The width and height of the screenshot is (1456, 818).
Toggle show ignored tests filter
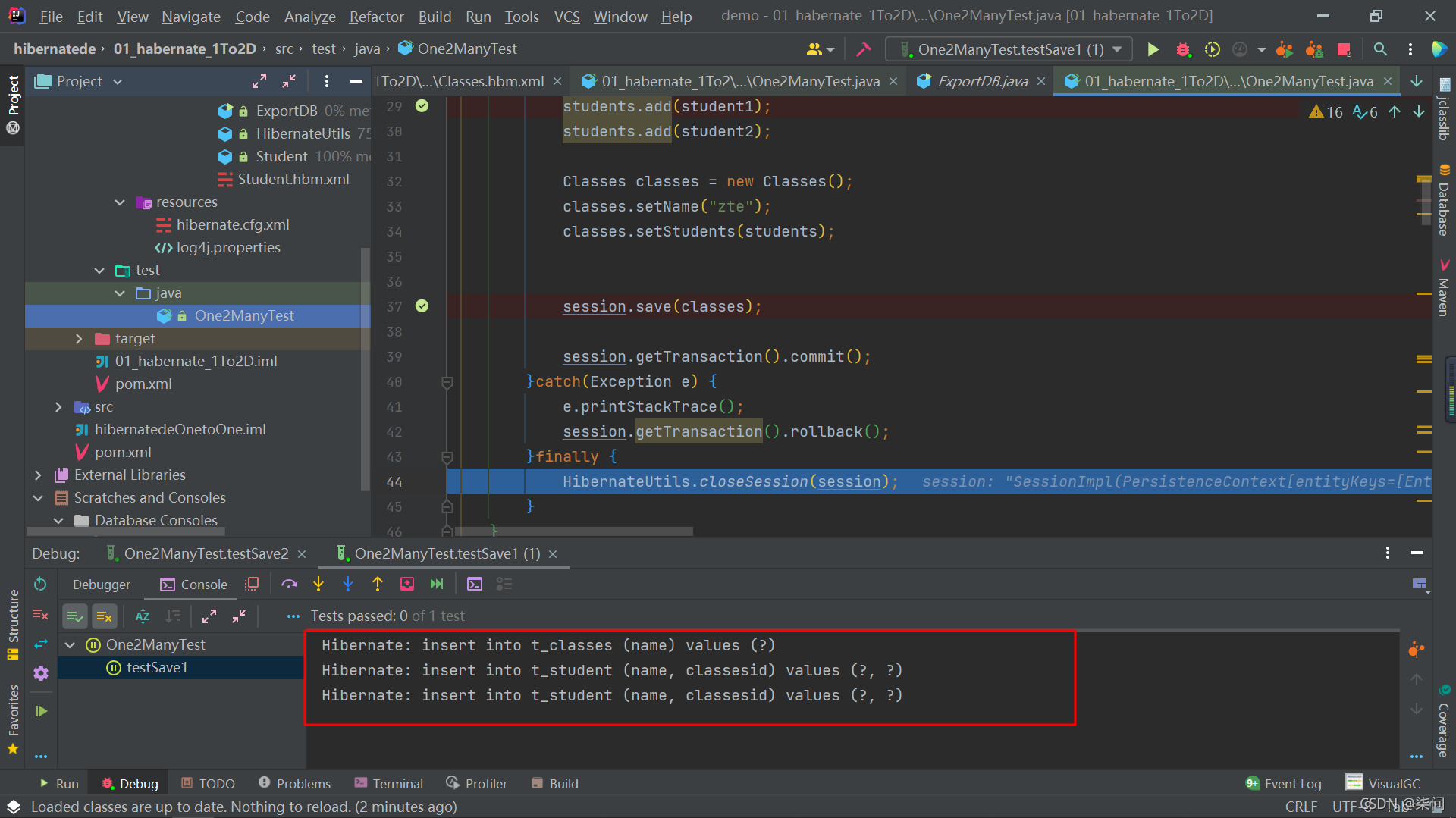pos(104,616)
